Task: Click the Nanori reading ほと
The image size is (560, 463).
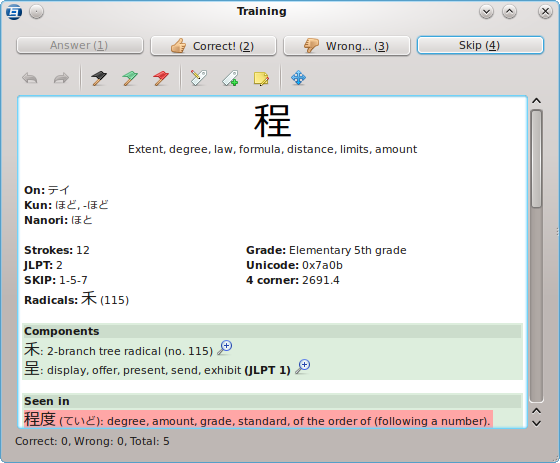Action: coord(82,220)
